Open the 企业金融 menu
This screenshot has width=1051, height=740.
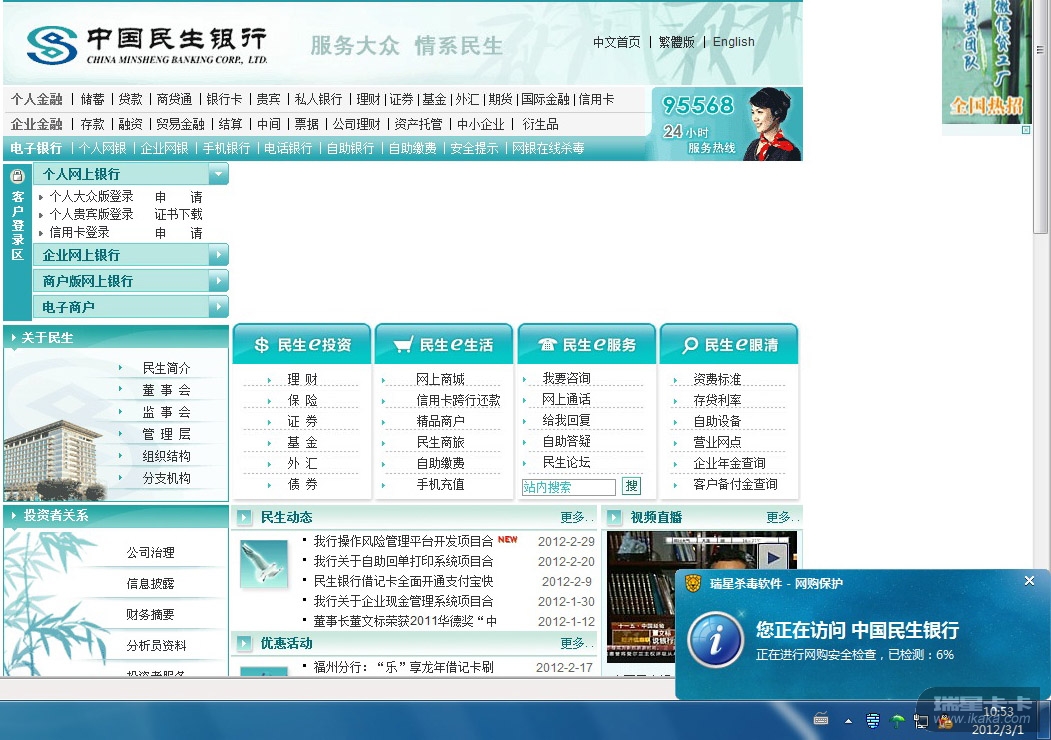click(36, 124)
